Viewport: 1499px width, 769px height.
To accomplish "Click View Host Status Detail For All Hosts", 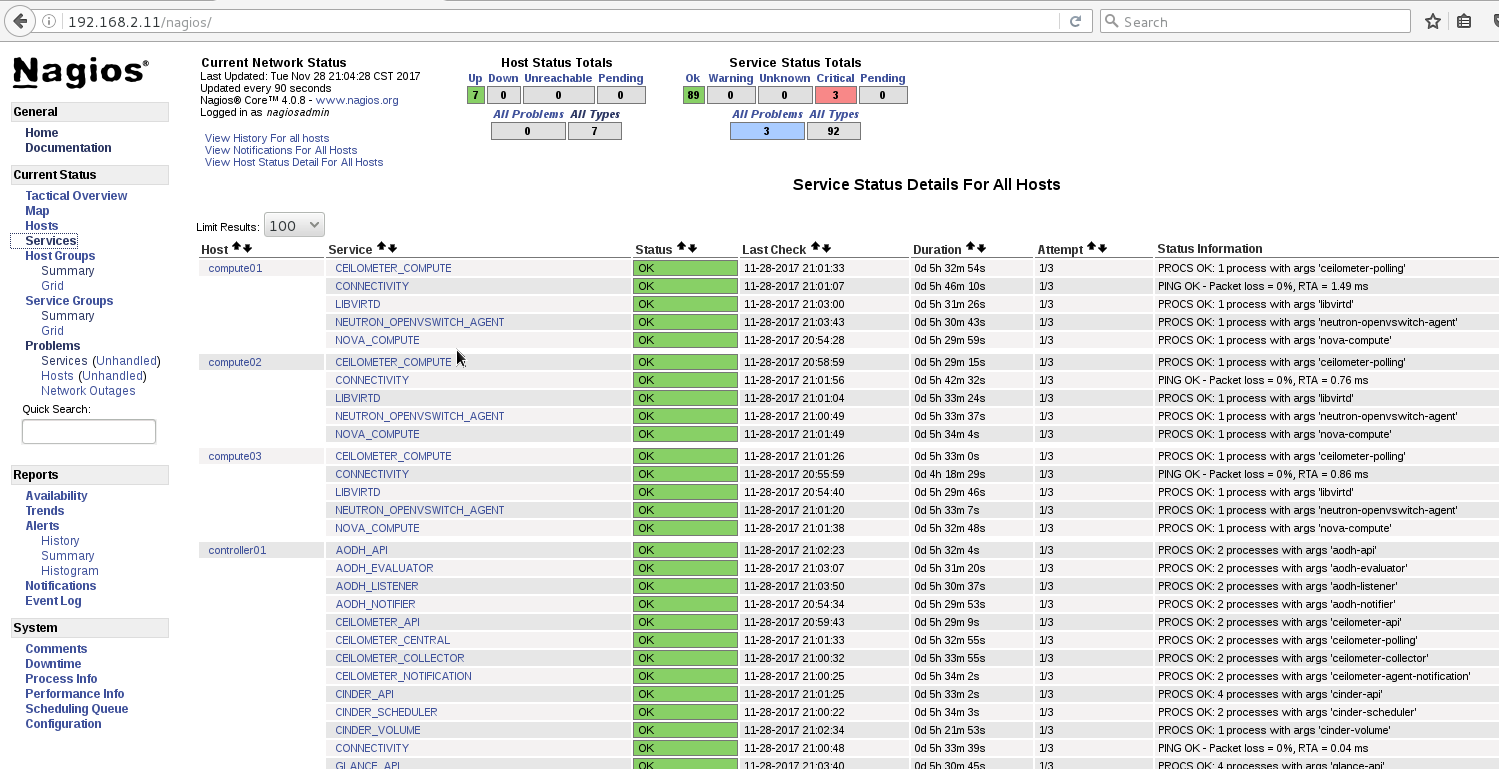I will click(294, 162).
